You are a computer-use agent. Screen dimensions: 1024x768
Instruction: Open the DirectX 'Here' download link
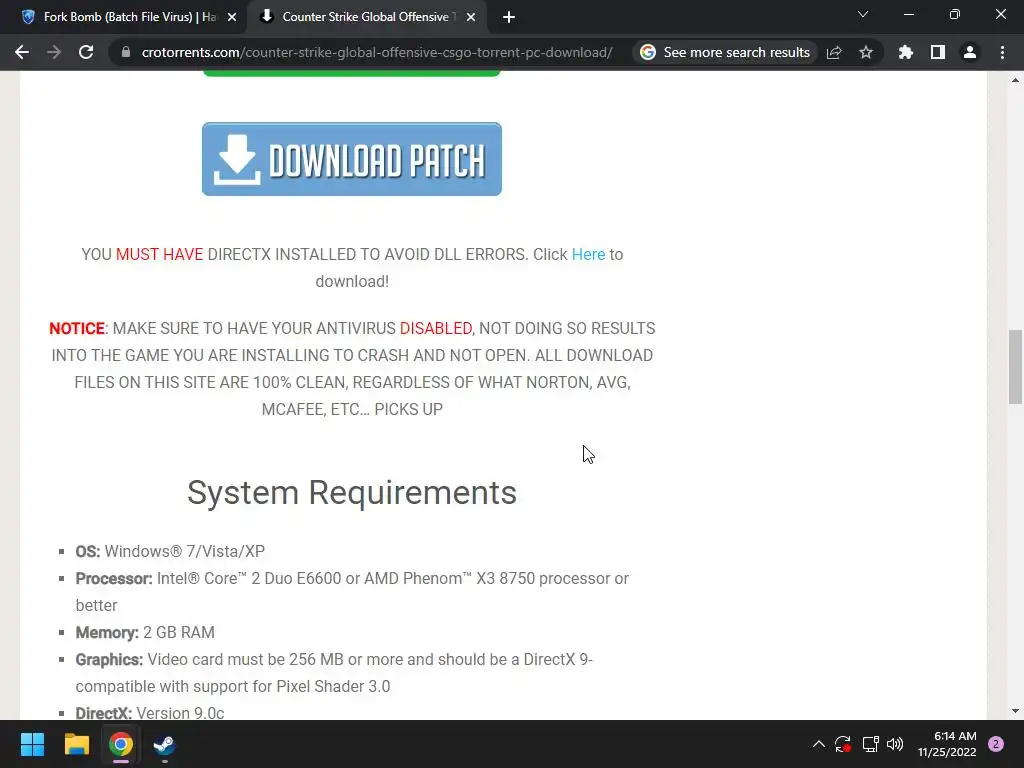click(588, 254)
